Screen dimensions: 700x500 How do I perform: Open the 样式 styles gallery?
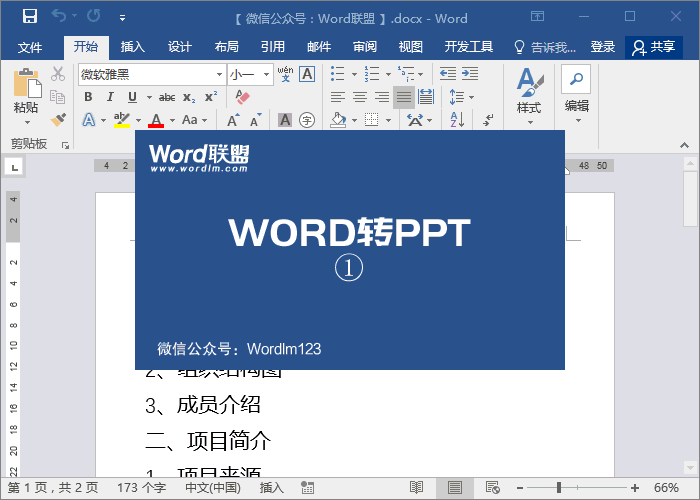[x=529, y=96]
